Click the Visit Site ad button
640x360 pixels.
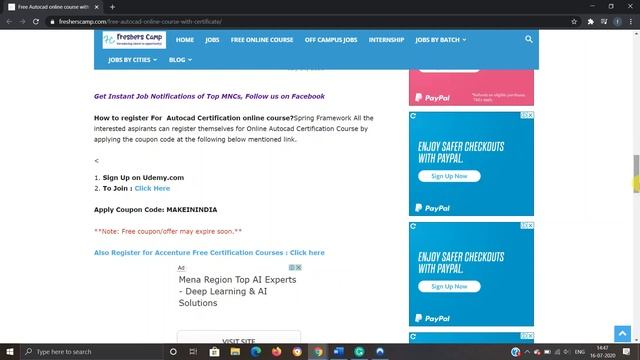pyautogui.click(x=239, y=340)
